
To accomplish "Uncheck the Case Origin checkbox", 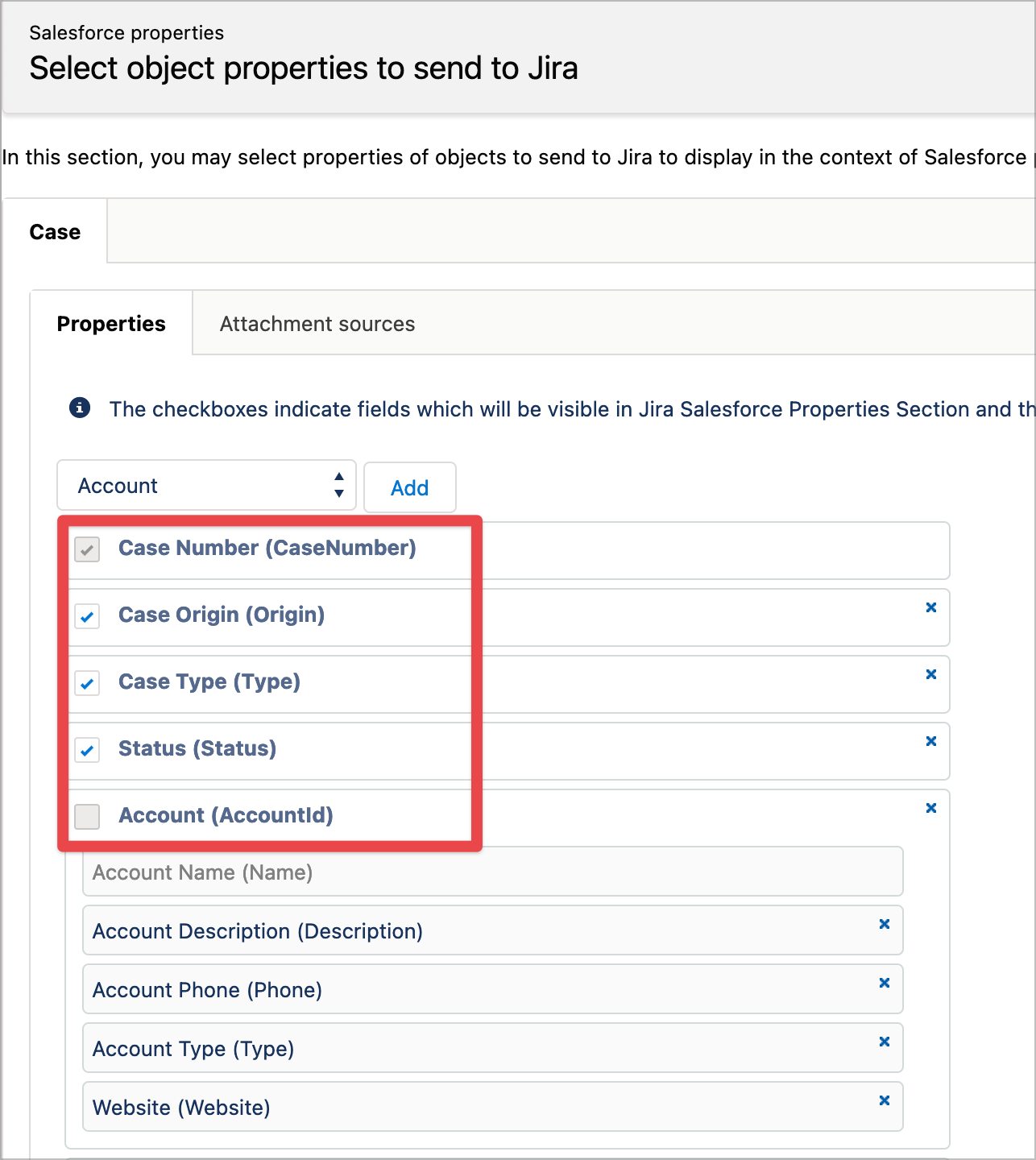I will coord(87,617).
